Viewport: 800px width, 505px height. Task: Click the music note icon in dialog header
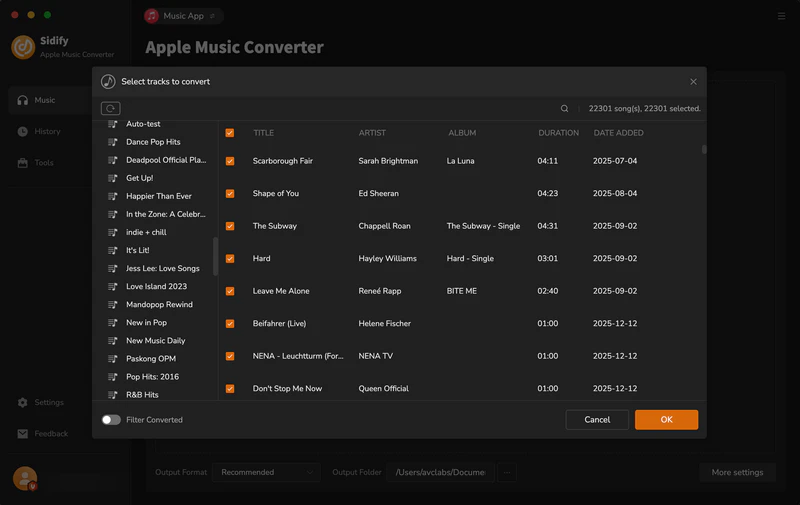[108, 82]
